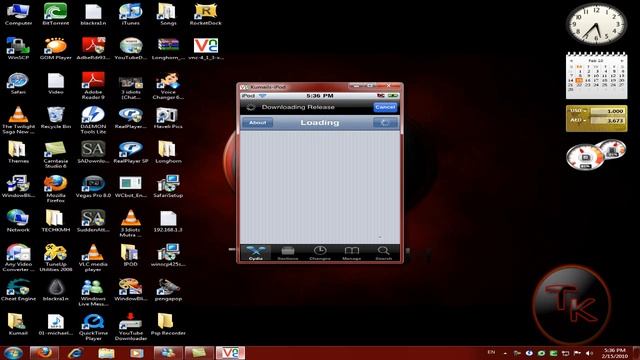The image size is (640, 360).
Task: Open the IPOD folder icon
Action: 131,255
